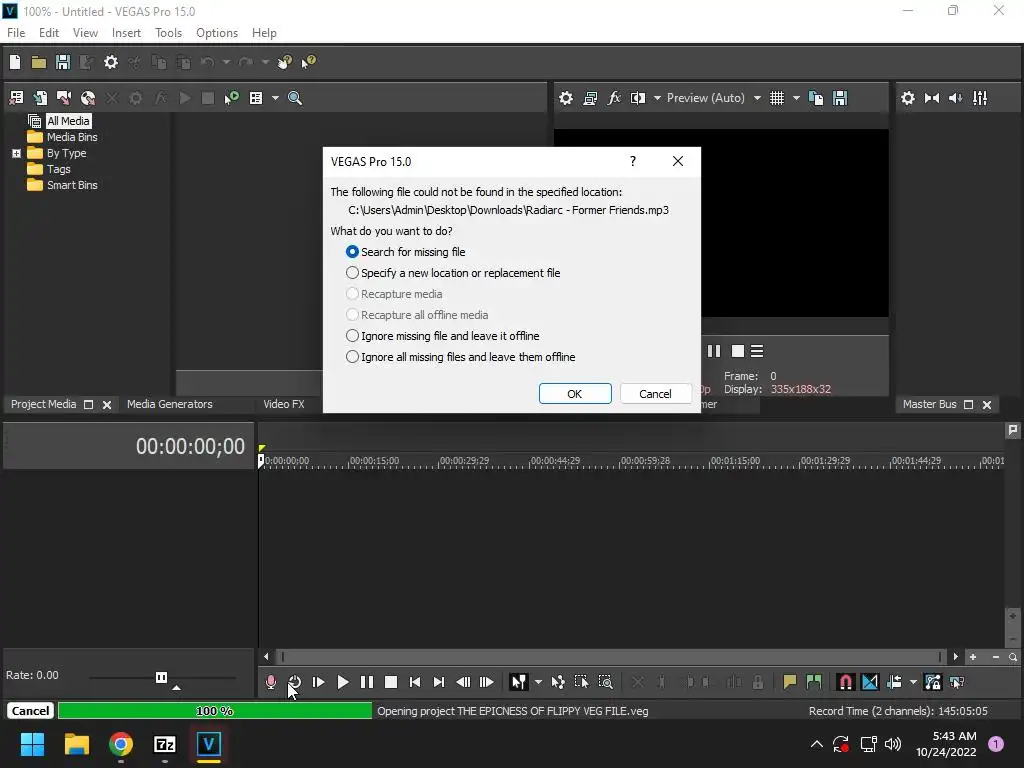The image size is (1024, 768).
Task: Open the Project Media views dropdown arrow
Action: 275,98
